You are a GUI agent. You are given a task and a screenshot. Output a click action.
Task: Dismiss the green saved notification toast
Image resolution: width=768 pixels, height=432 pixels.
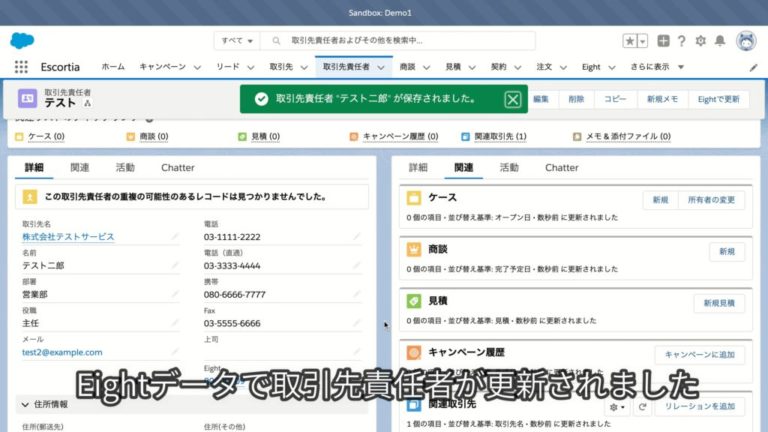point(512,99)
